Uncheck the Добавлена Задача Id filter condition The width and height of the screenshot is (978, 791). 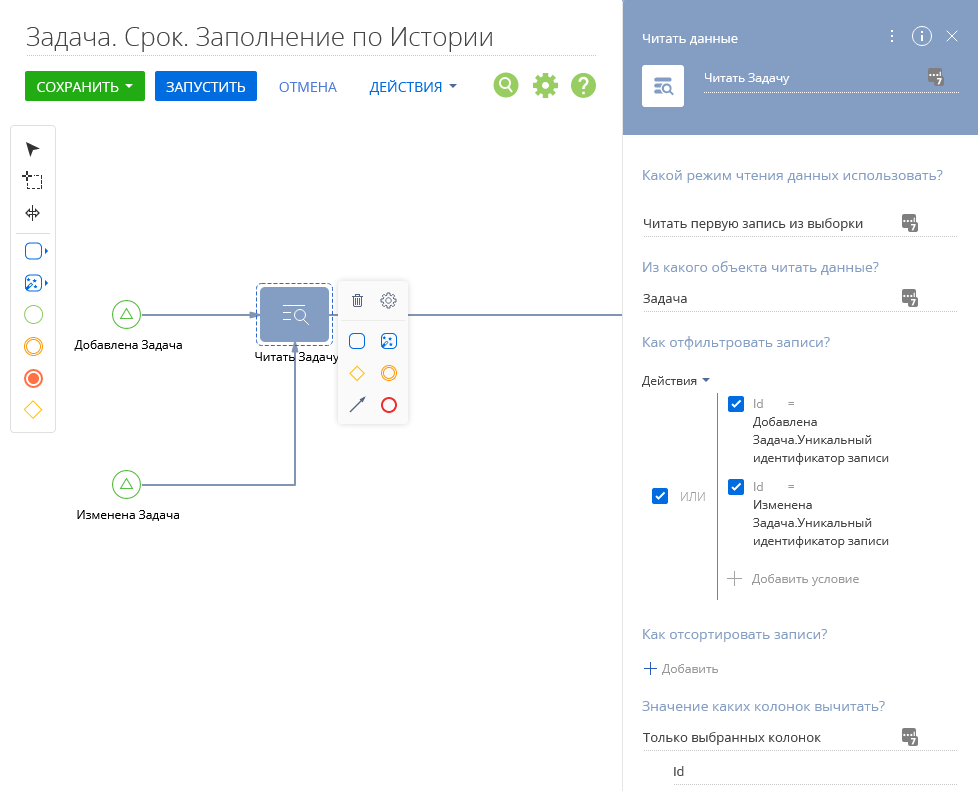pyautogui.click(x=736, y=404)
